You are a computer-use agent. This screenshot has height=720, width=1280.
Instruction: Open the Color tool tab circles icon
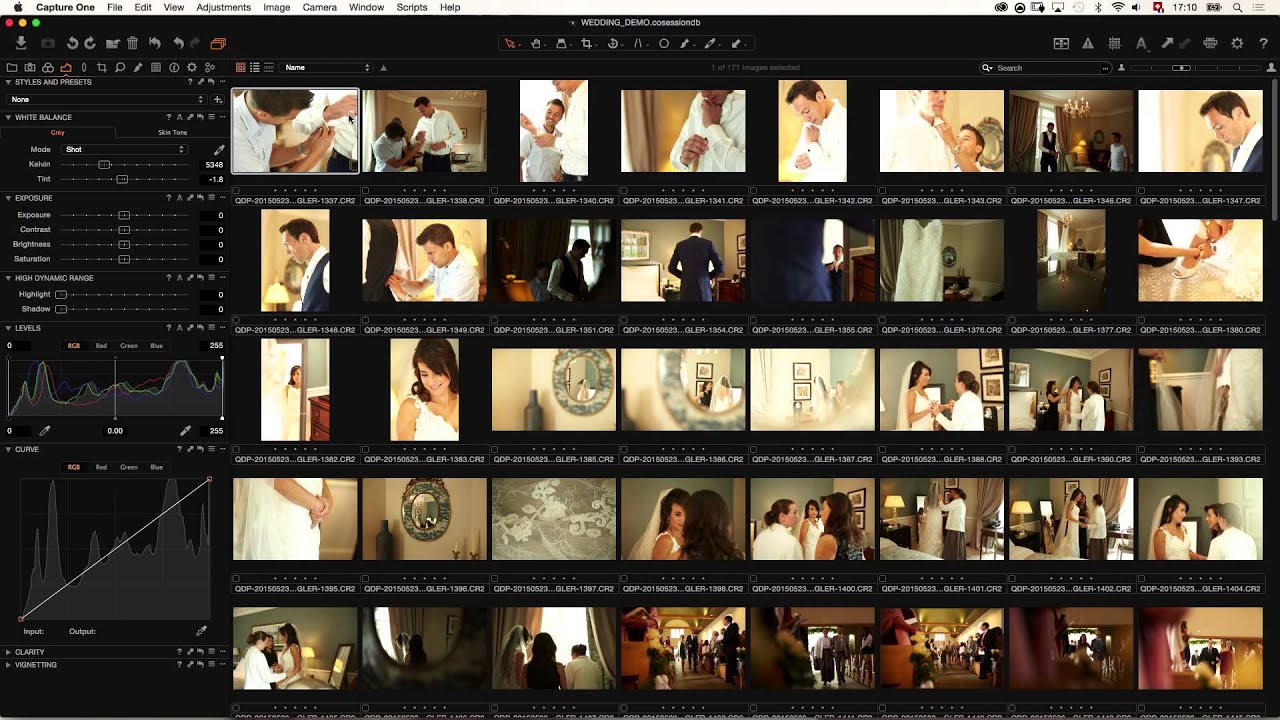point(47,67)
